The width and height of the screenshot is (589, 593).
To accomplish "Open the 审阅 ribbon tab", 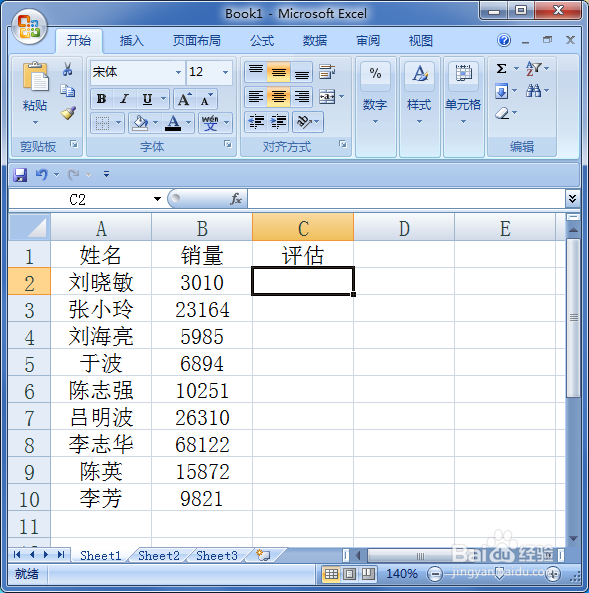I will point(368,40).
